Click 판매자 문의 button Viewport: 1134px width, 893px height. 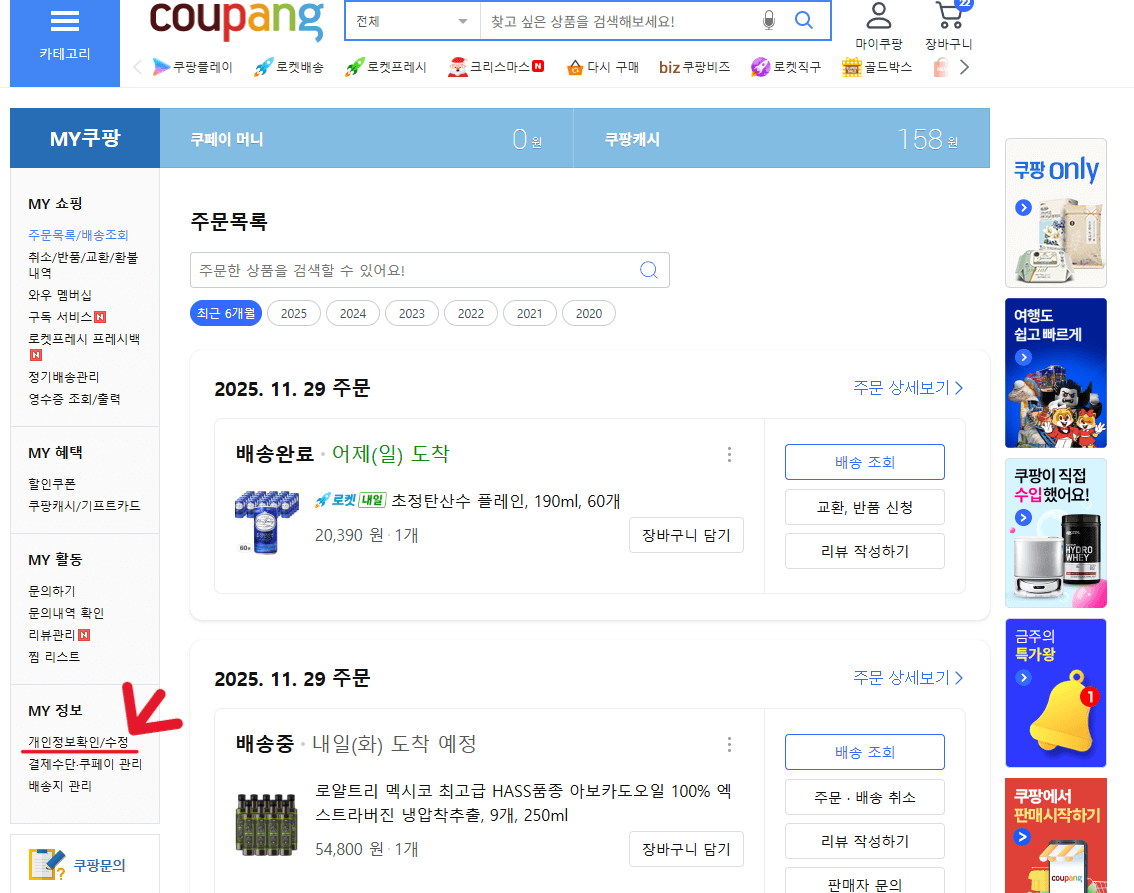point(865,881)
